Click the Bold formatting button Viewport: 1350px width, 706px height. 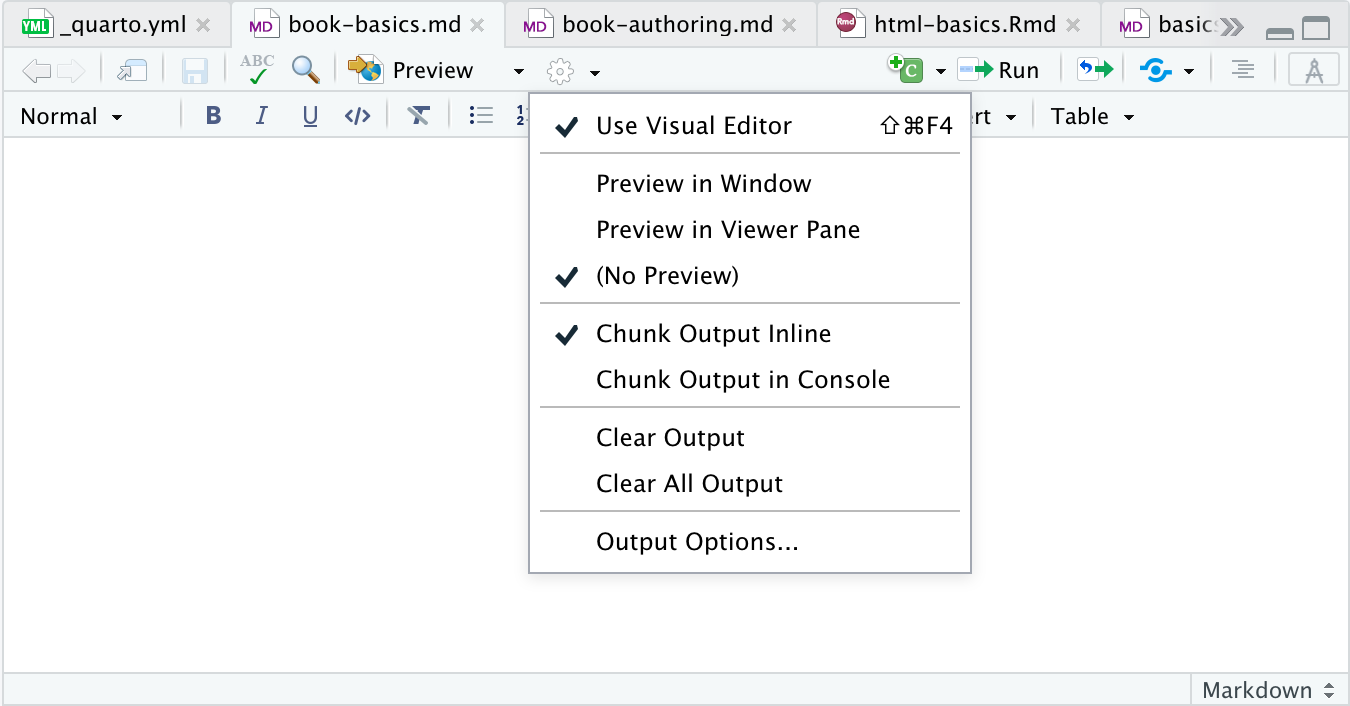(213, 116)
